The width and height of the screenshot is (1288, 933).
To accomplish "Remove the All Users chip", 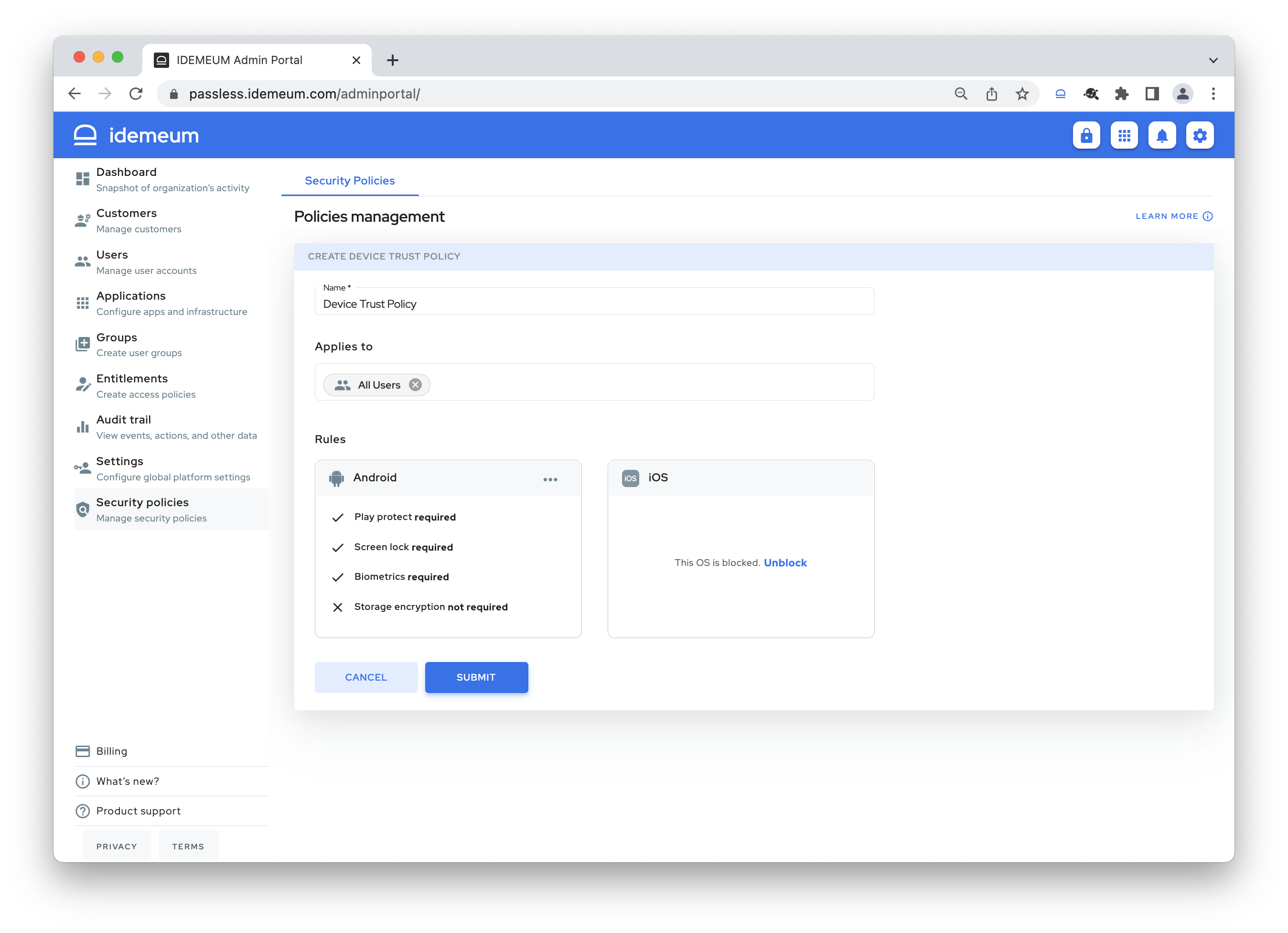I will point(415,385).
